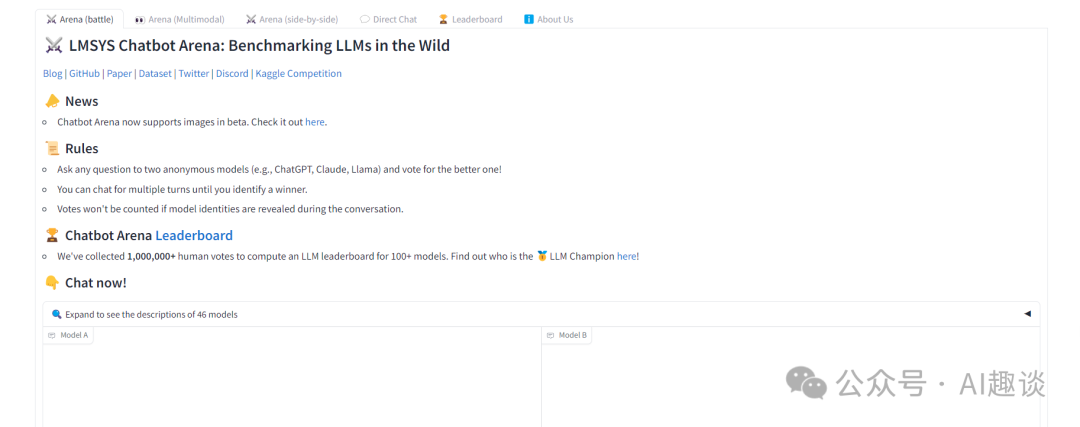Click inside the Model A chat panel
Screen dimensions: 1080x427
(x=290, y=385)
